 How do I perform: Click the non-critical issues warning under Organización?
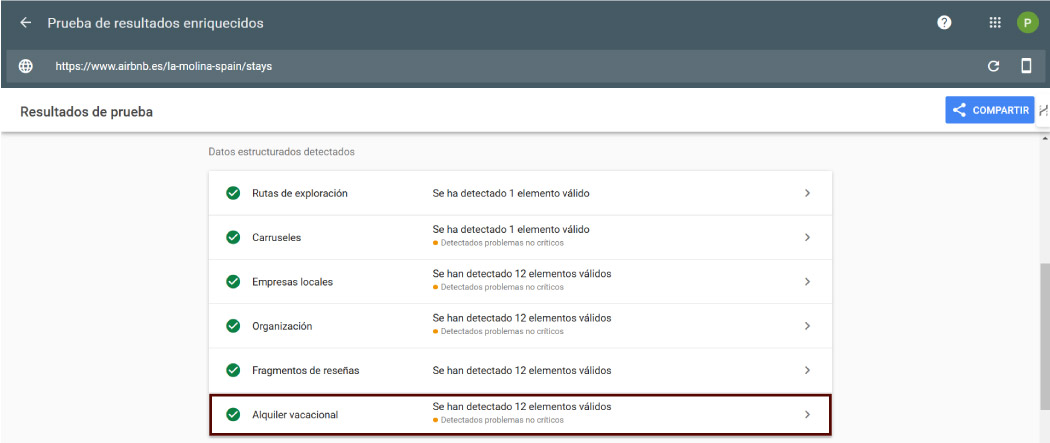click(x=498, y=331)
